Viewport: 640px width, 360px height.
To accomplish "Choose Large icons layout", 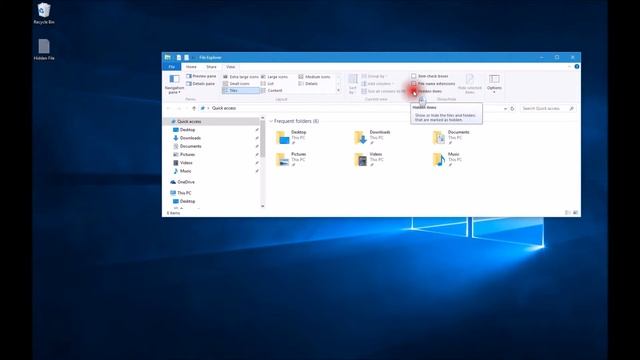I will pyautogui.click(x=274, y=77).
